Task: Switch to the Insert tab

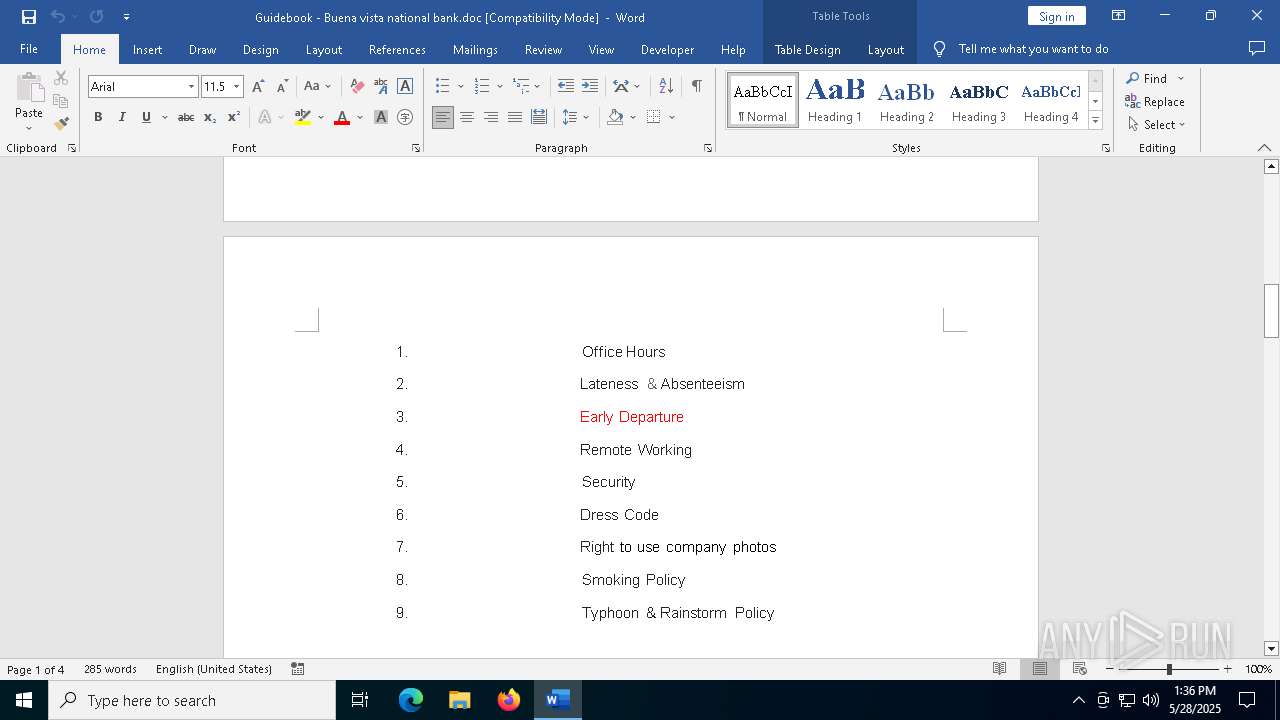Action: [x=147, y=49]
